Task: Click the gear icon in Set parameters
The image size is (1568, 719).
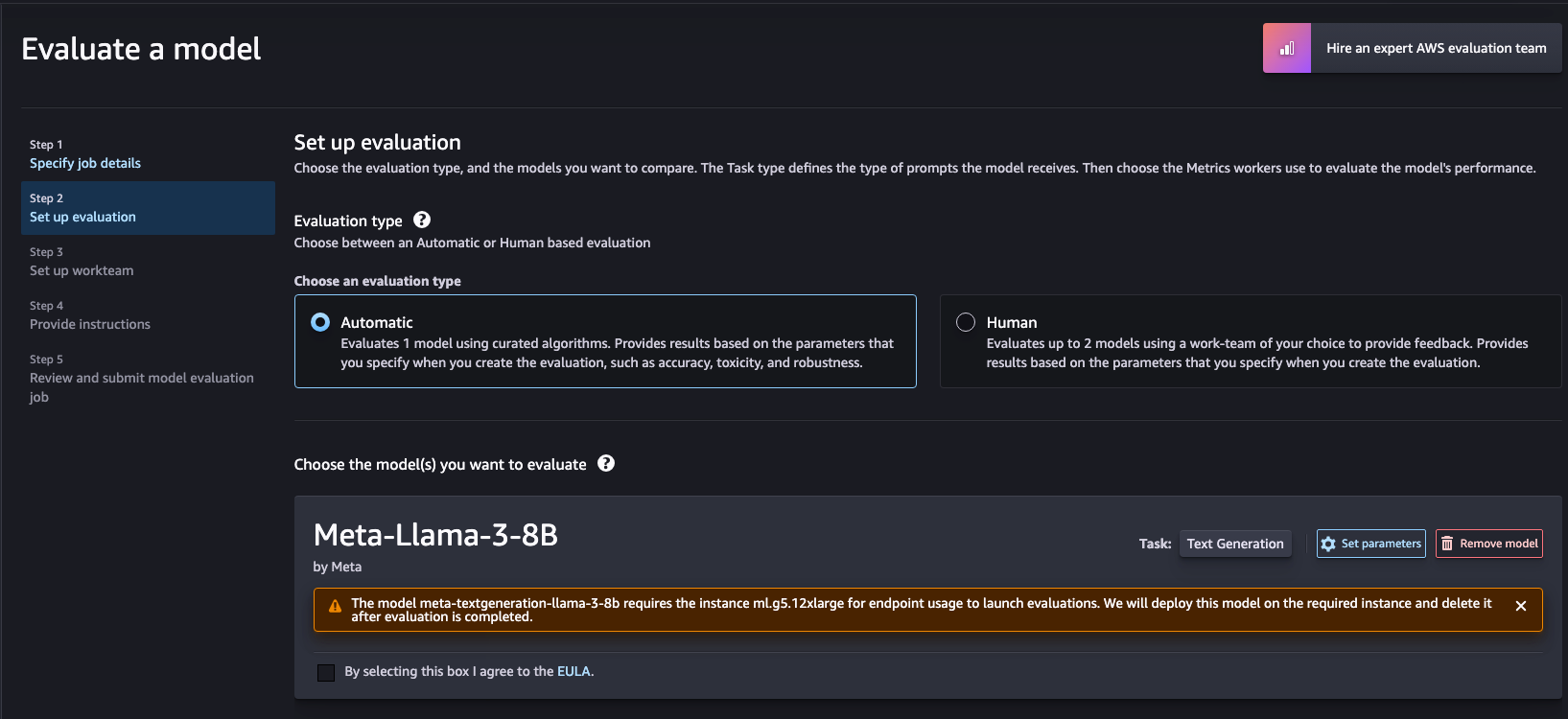Action: tap(1328, 544)
